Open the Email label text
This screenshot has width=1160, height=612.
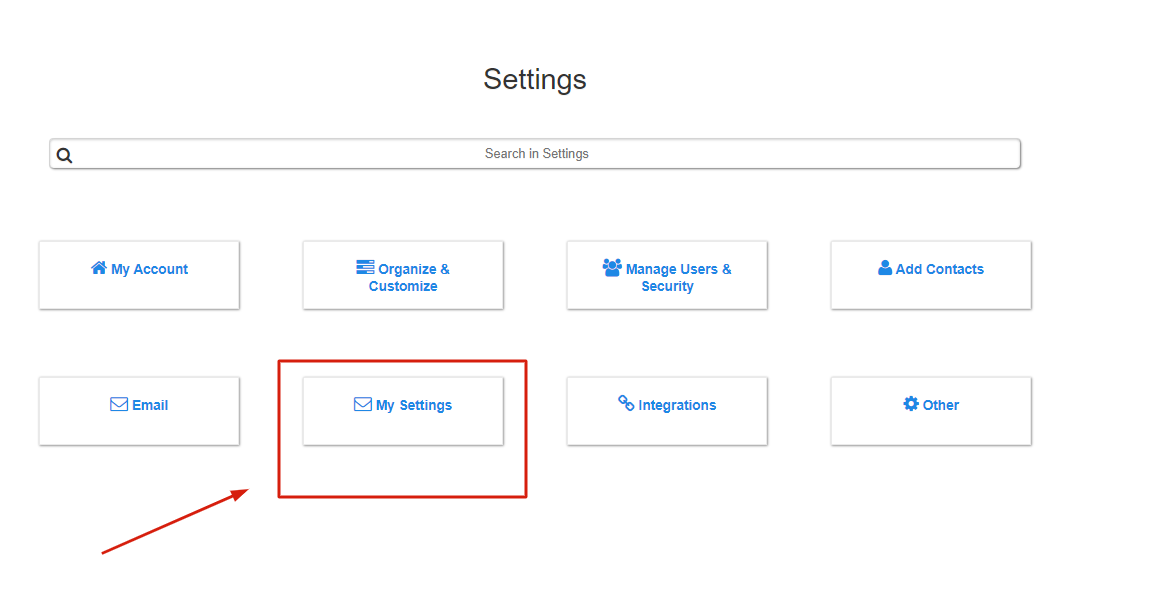pyautogui.click(x=150, y=405)
